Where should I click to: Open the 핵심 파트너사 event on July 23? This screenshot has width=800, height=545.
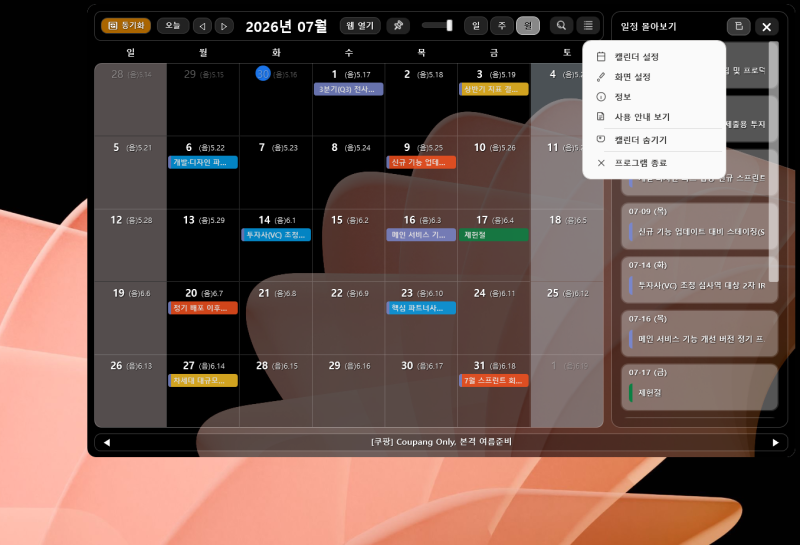pyautogui.click(x=421, y=308)
